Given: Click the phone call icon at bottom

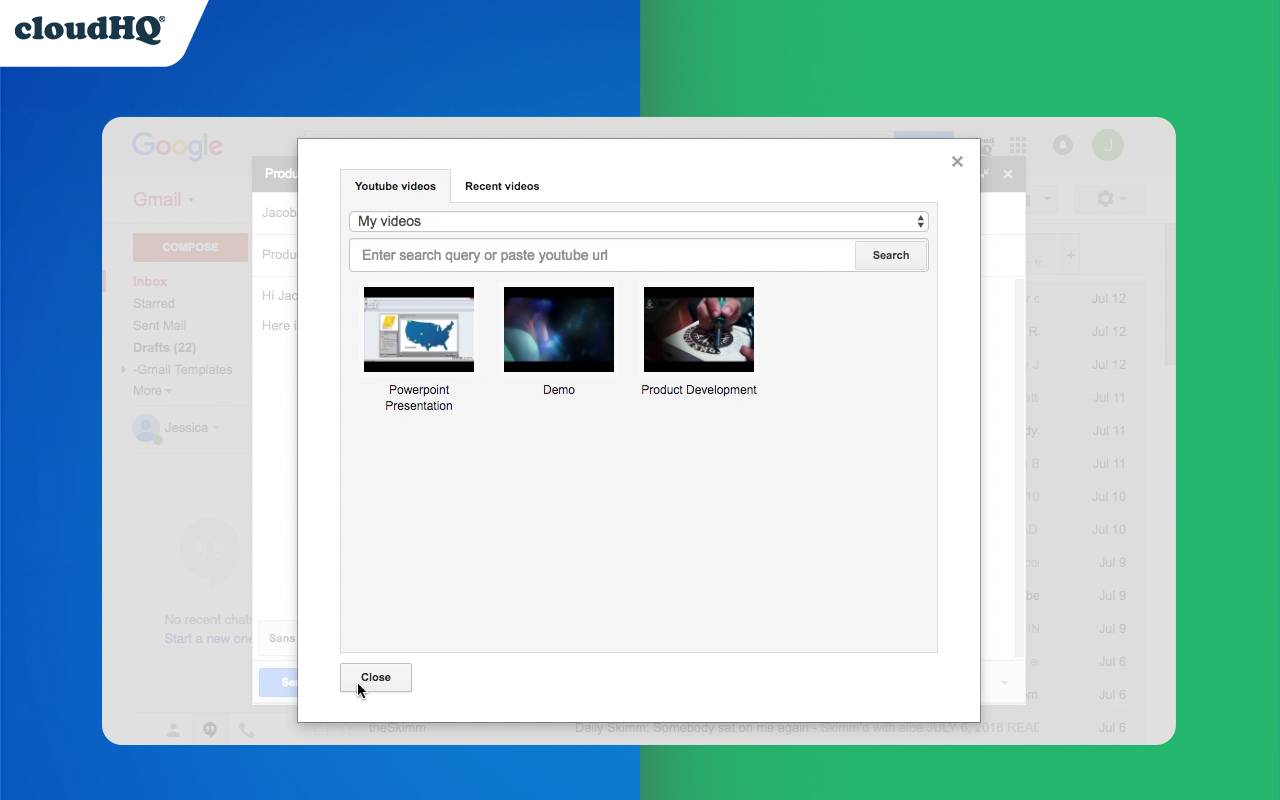Looking at the screenshot, I should pos(246,730).
